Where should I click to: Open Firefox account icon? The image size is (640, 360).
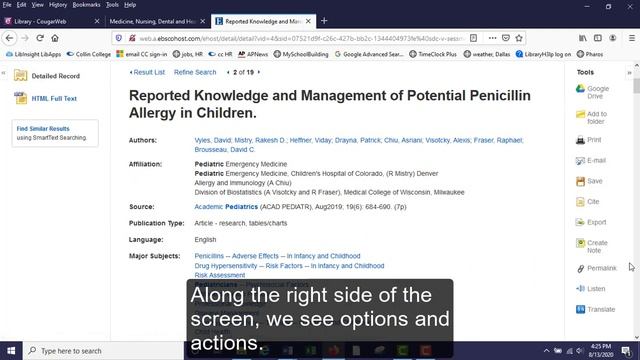[x=613, y=38]
